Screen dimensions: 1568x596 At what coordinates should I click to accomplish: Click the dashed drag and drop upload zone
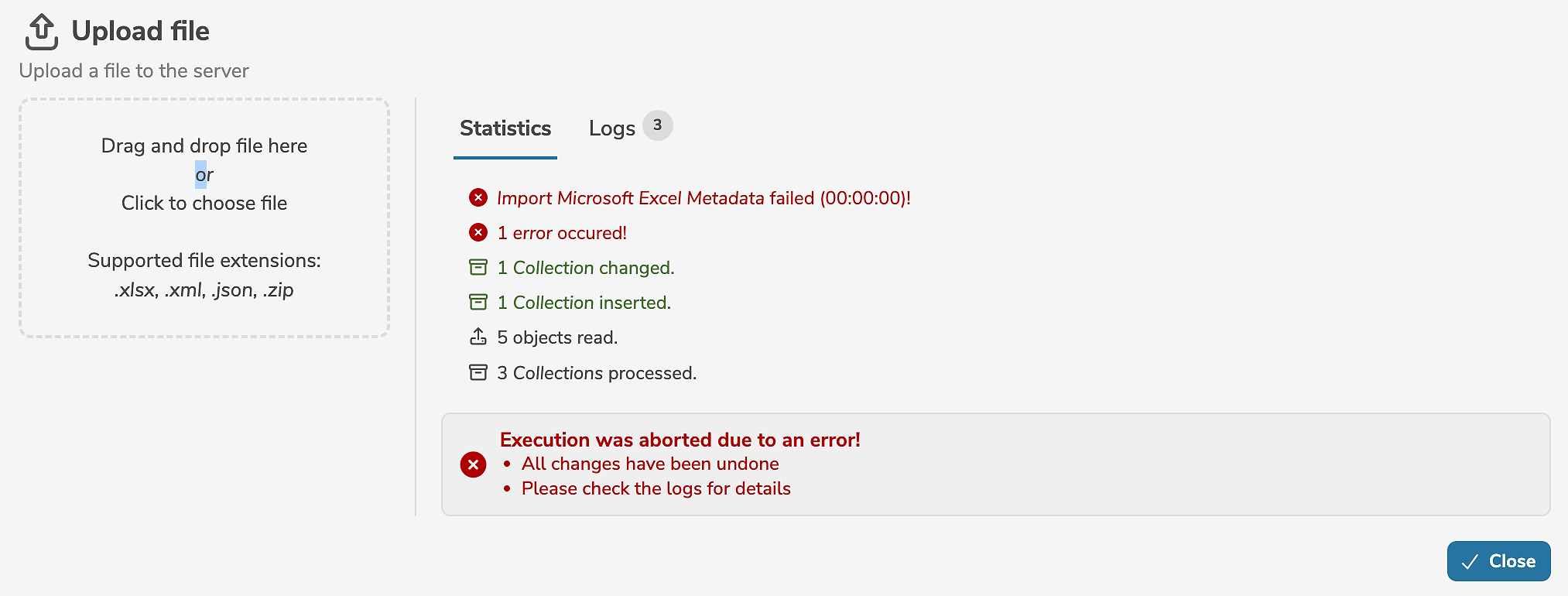[204, 217]
